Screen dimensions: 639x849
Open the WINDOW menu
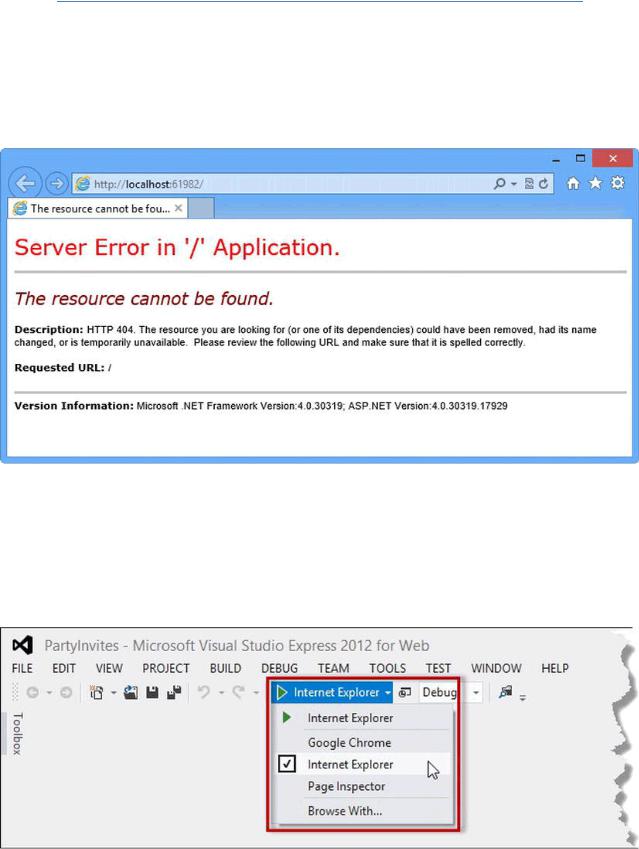coord(496,668)
